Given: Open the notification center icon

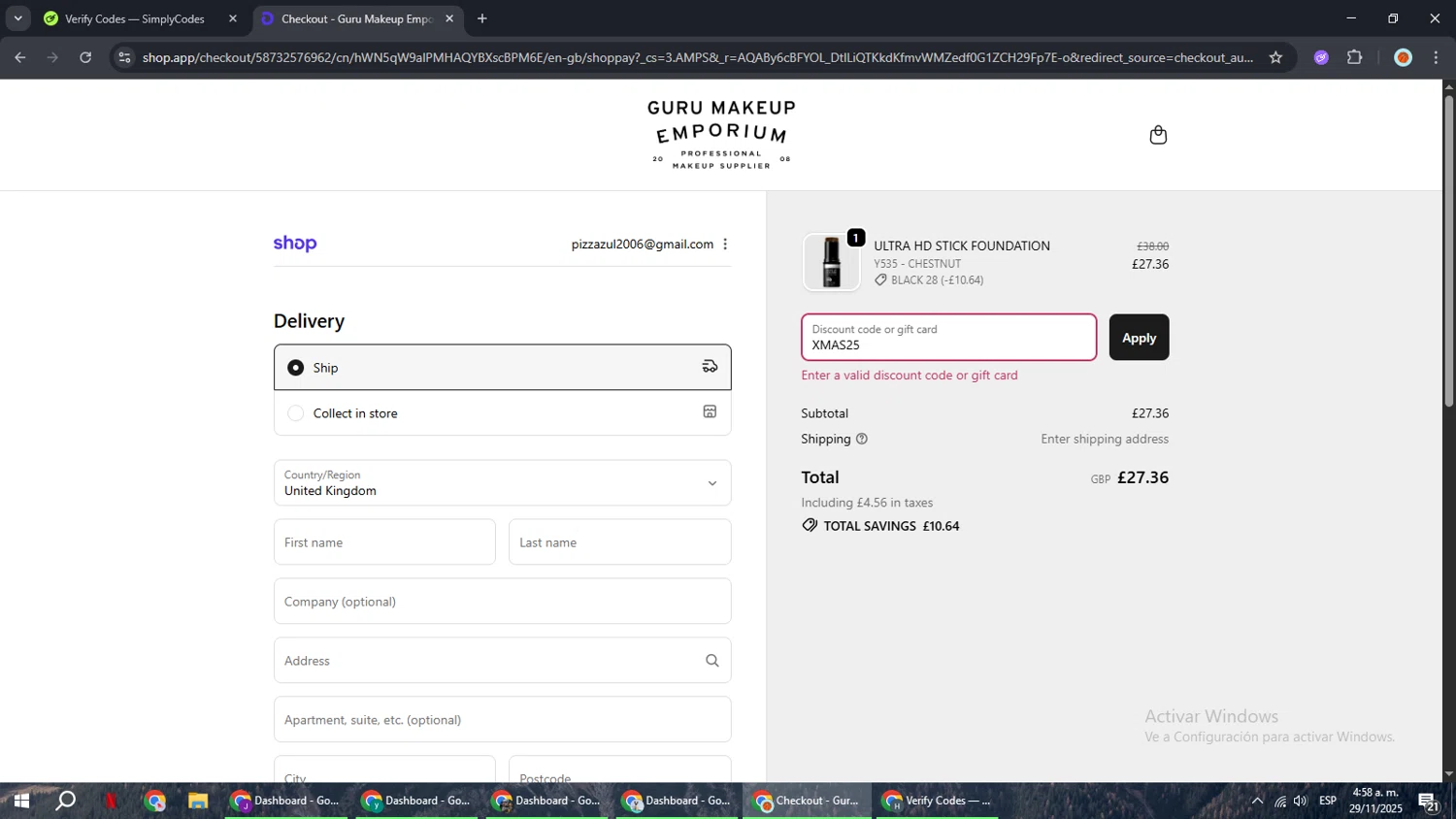Looking at the screenshot, I should click(1429, 802).
